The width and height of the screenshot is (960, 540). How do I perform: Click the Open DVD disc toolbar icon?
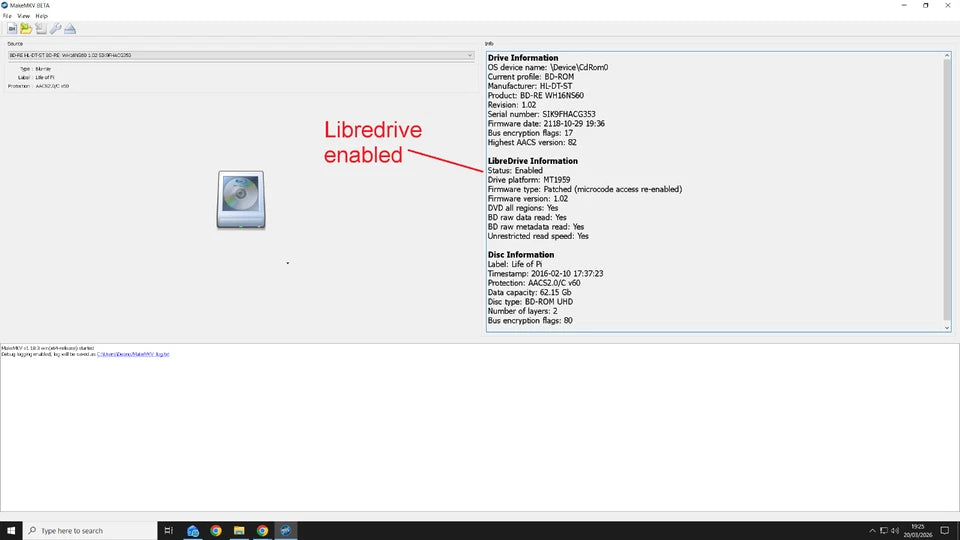tap(12, 28)
